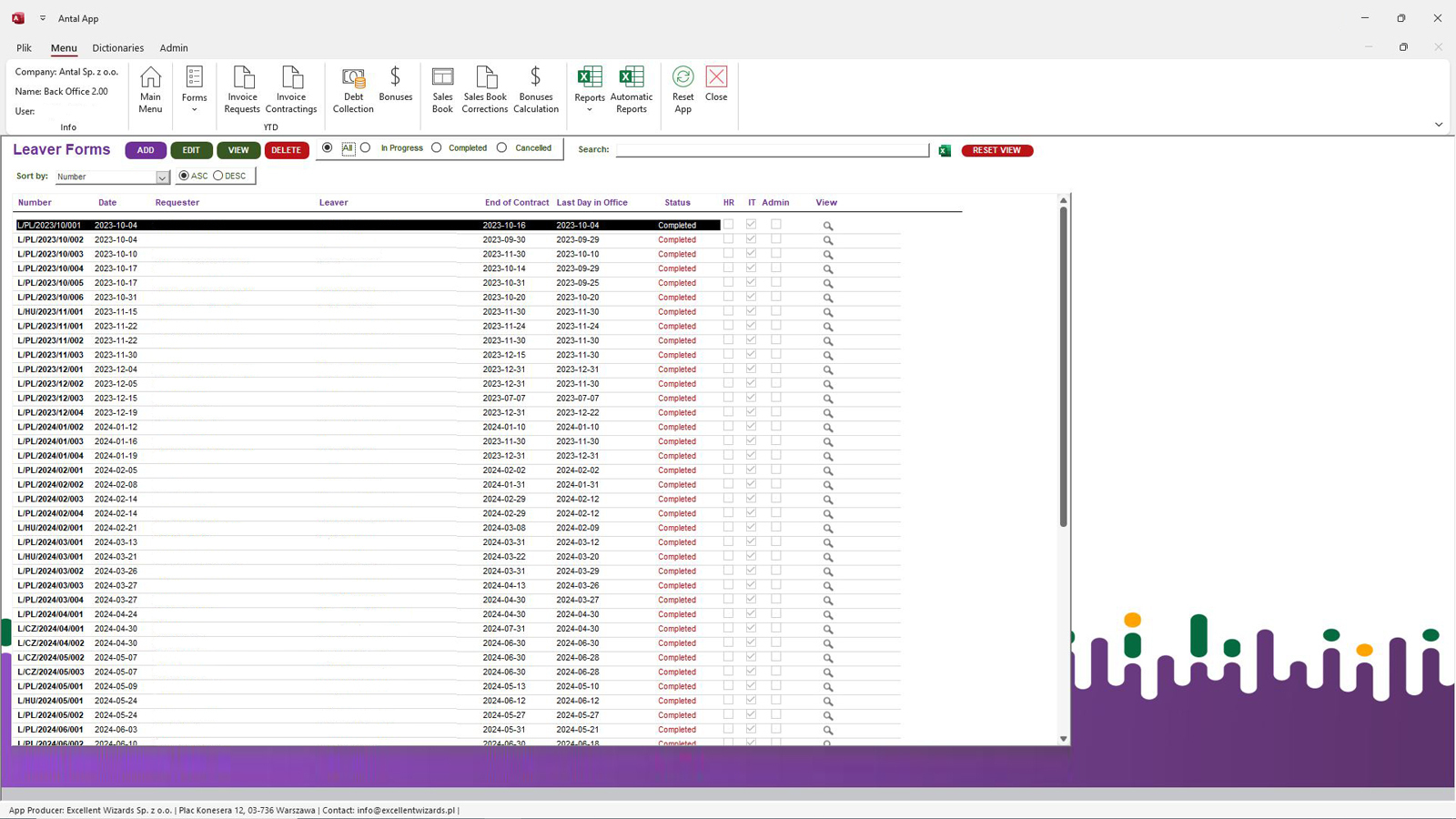Click the ADD button
This screenshot has width=1456, height=819.
tap(146, 150)
